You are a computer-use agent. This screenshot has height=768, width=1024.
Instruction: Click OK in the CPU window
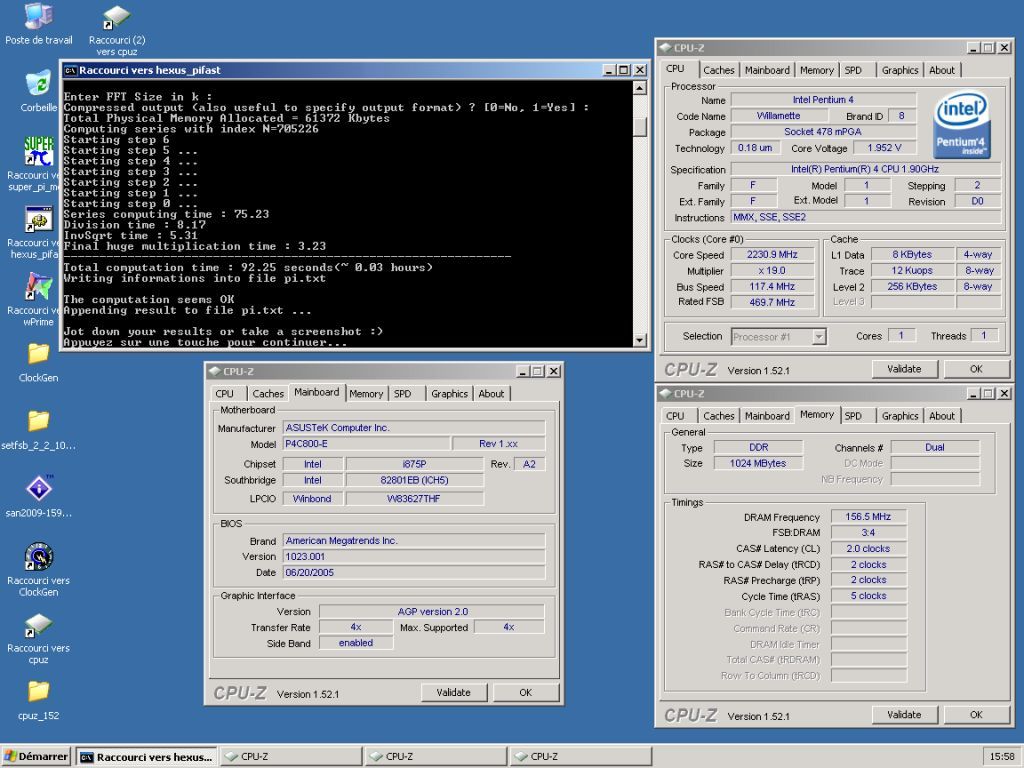click(x=976, y=369)
